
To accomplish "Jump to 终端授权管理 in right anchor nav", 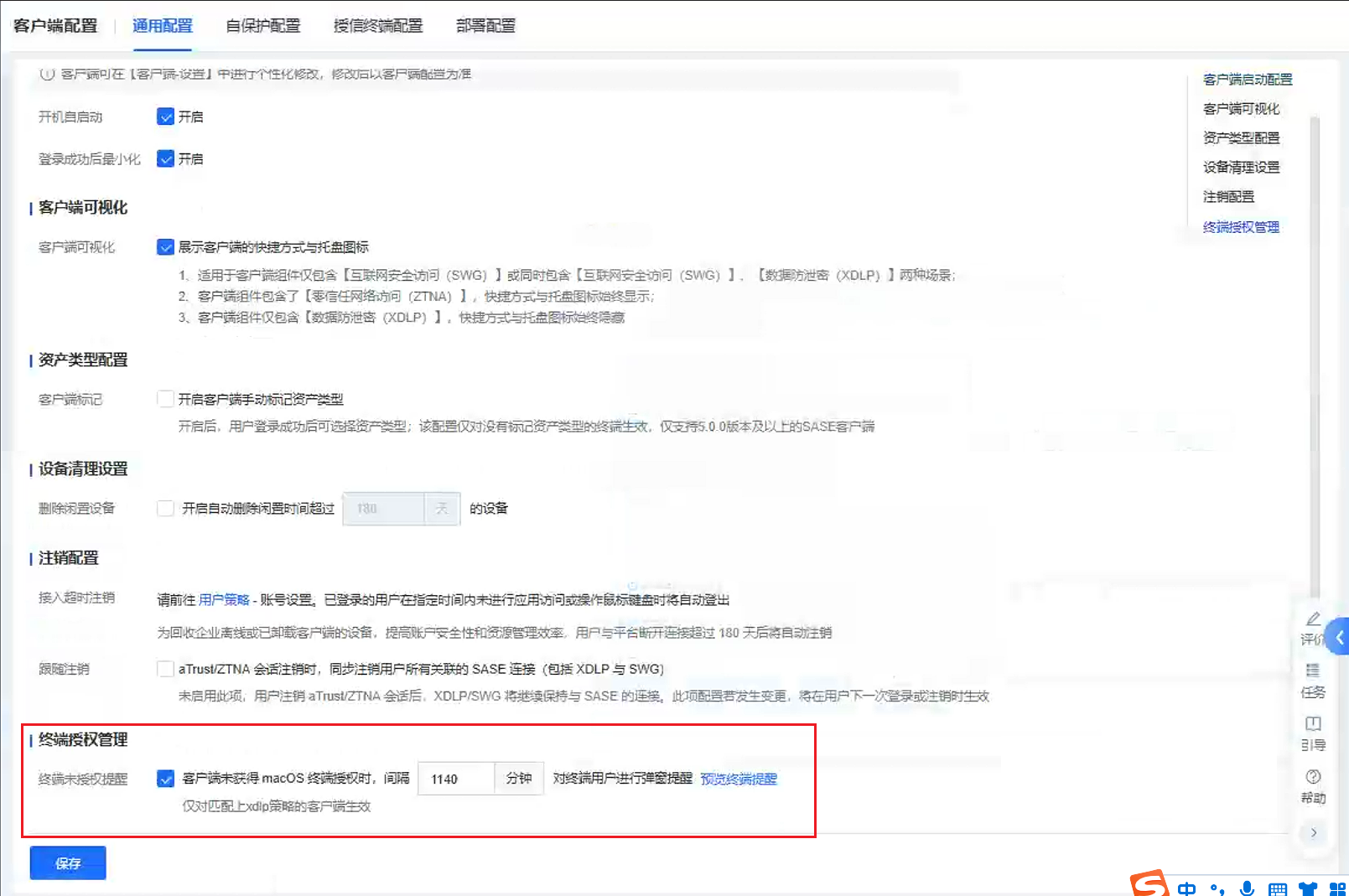I will 1241,226.
